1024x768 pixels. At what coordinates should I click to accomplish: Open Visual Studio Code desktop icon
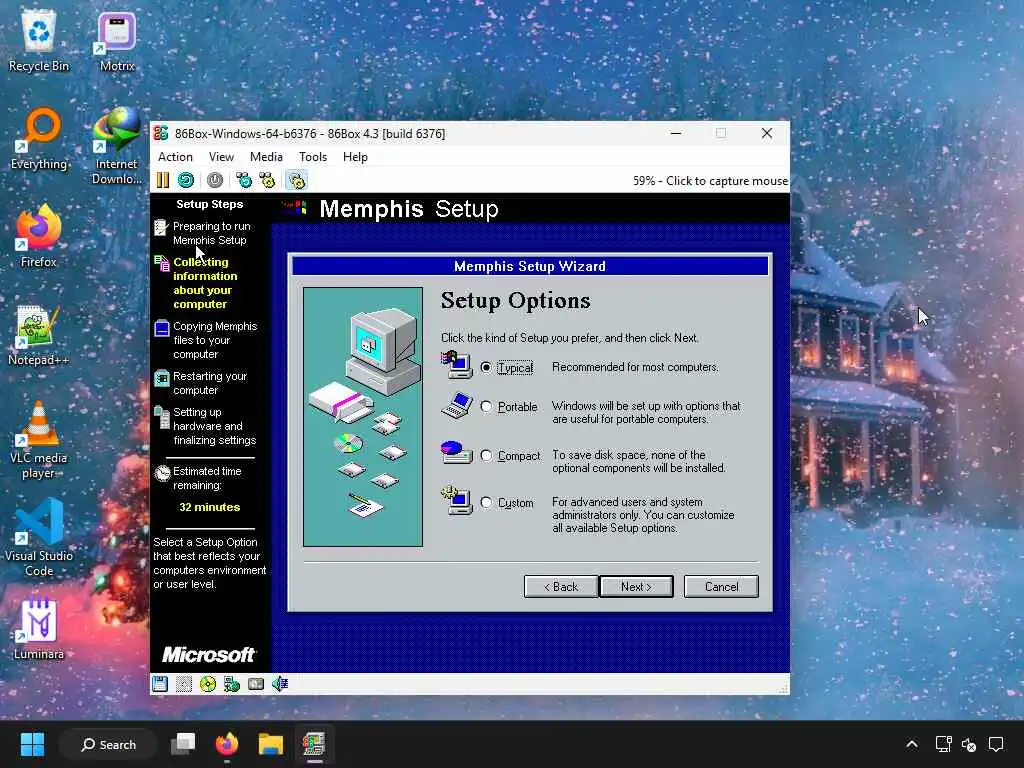tap(39, 538)
